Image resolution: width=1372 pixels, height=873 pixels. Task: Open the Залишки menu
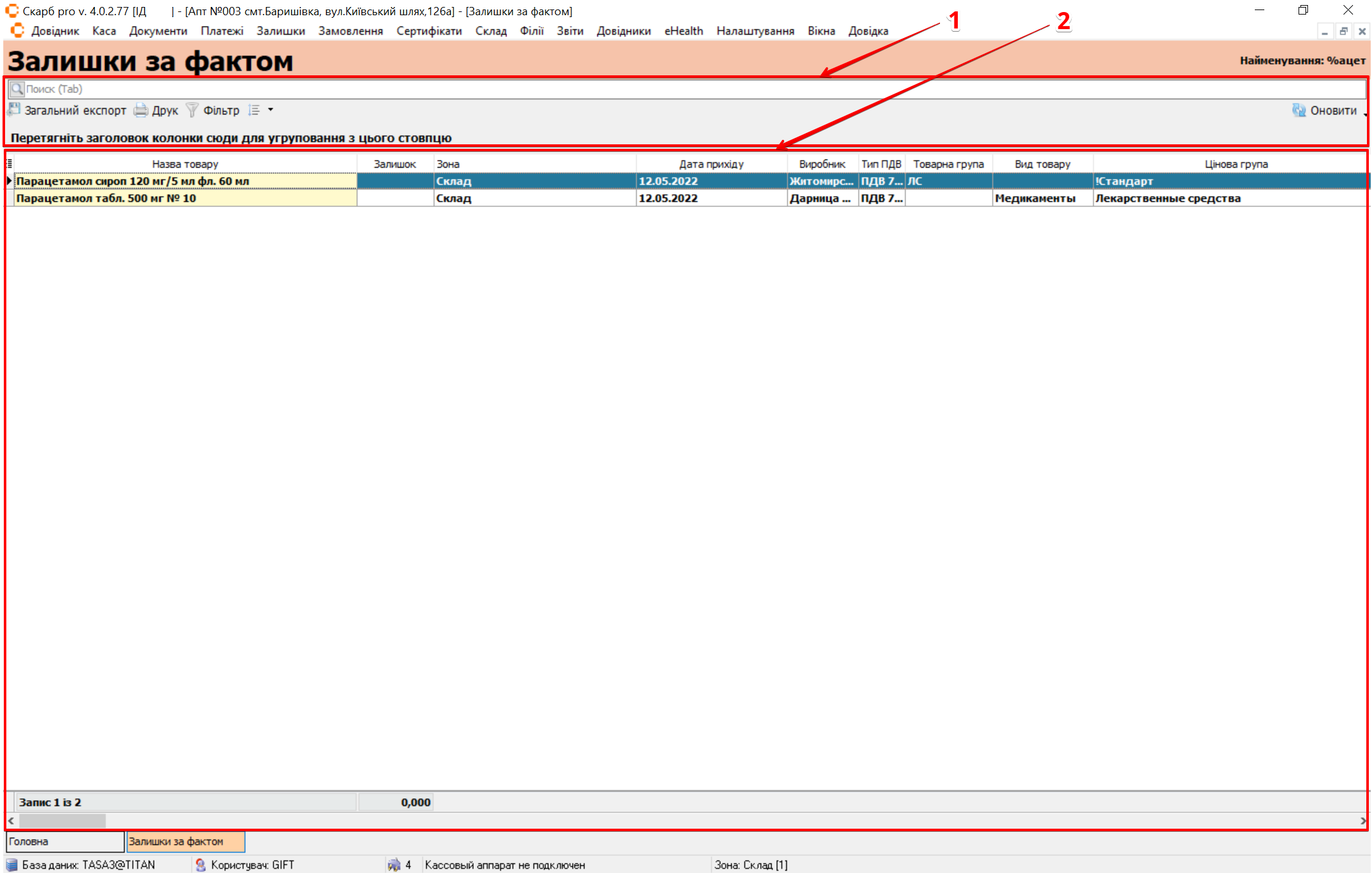281,31
